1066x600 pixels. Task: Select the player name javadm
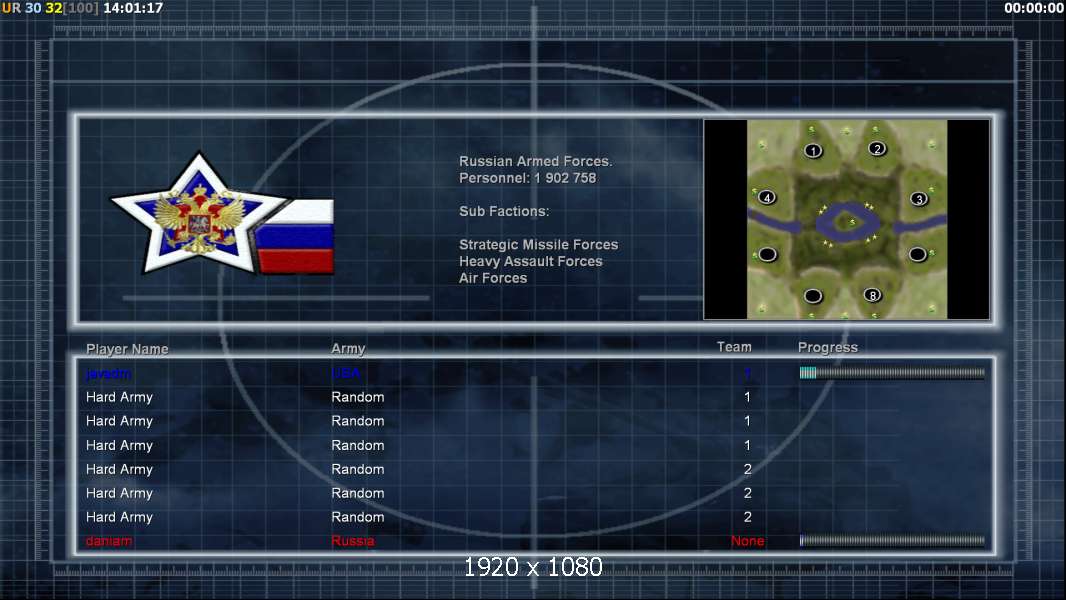(x=108, y=373)
